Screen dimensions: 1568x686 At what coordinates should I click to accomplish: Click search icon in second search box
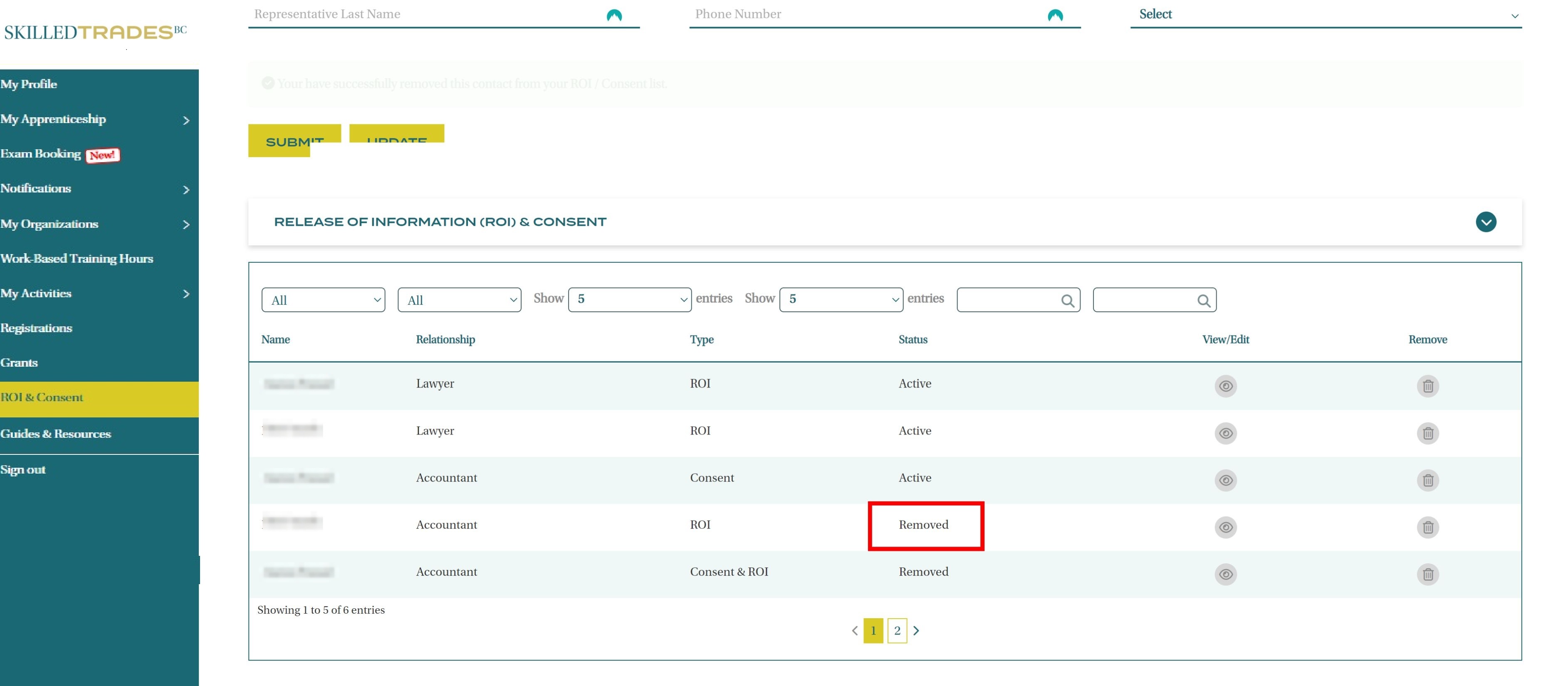(1203, 301)
